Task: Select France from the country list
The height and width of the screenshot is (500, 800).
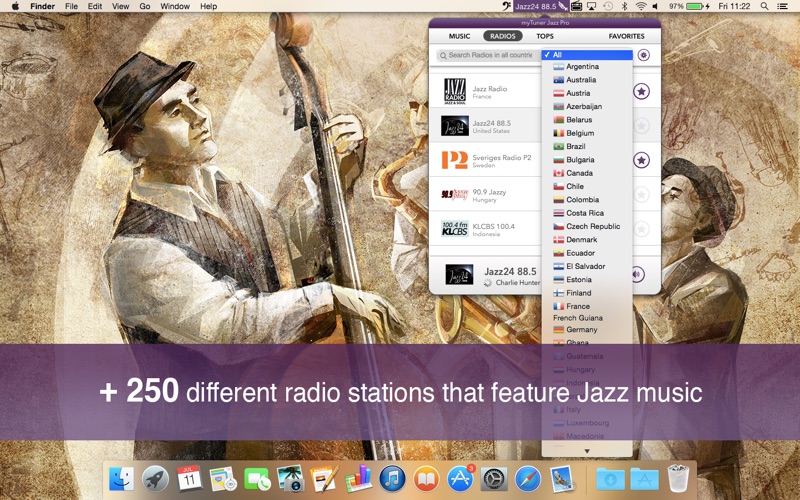Action: point(587,306)
